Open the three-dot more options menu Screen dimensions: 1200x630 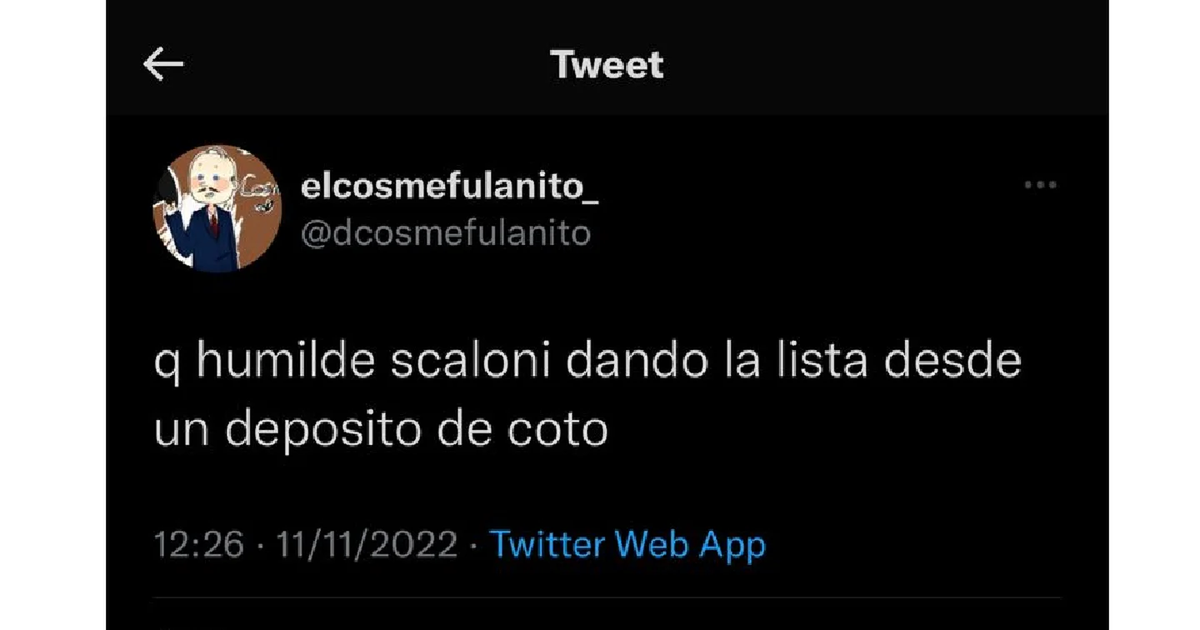click(x=1040, y=185)
